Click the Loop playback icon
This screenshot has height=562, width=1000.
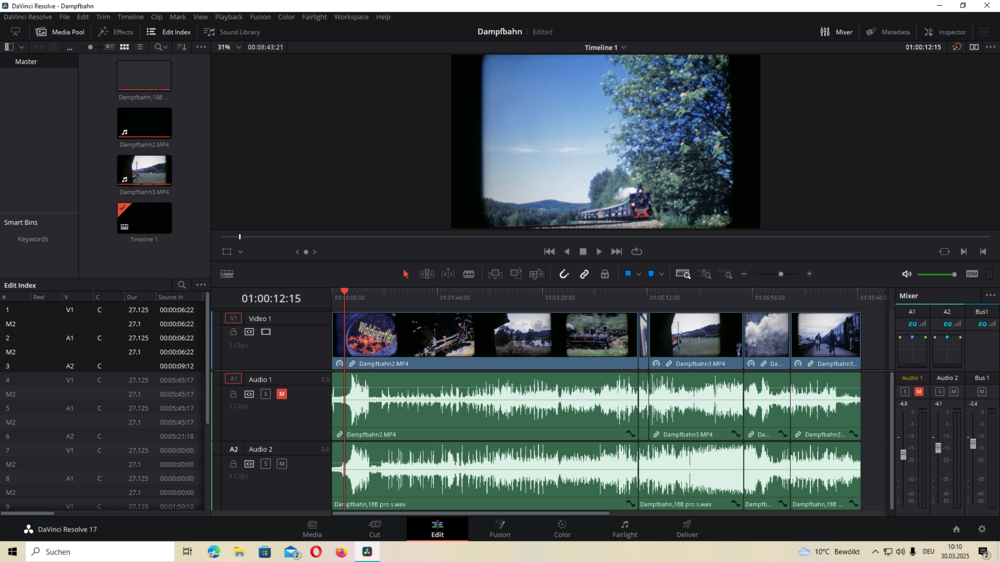pos(636,252)
